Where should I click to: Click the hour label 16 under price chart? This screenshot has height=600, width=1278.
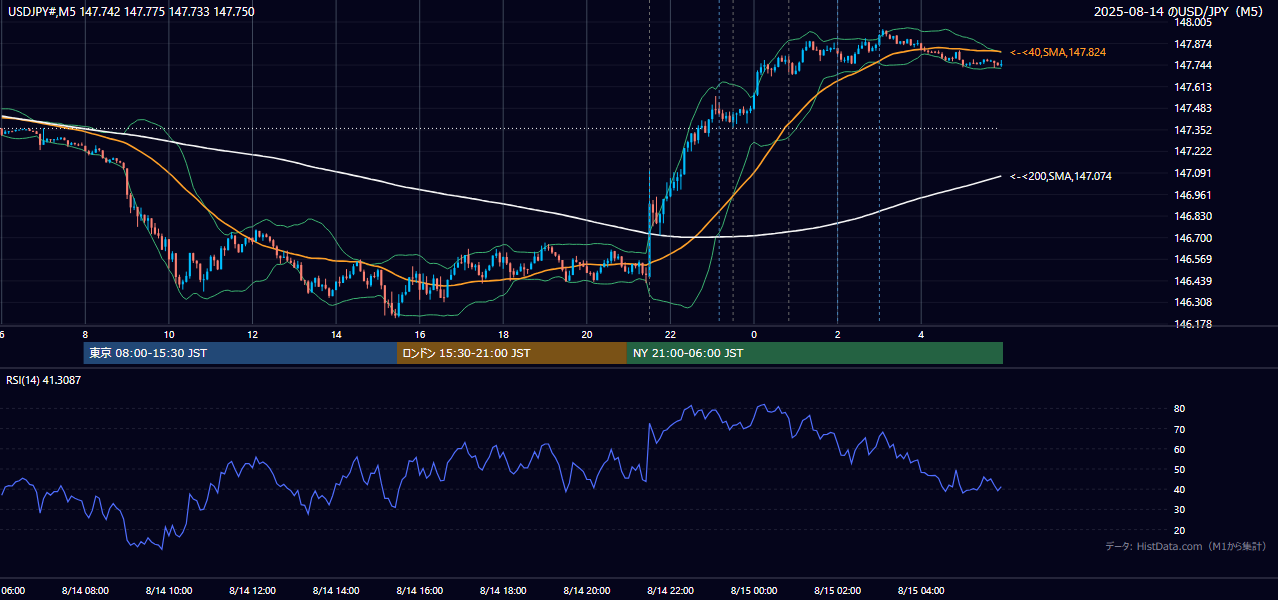pos(420,334)
